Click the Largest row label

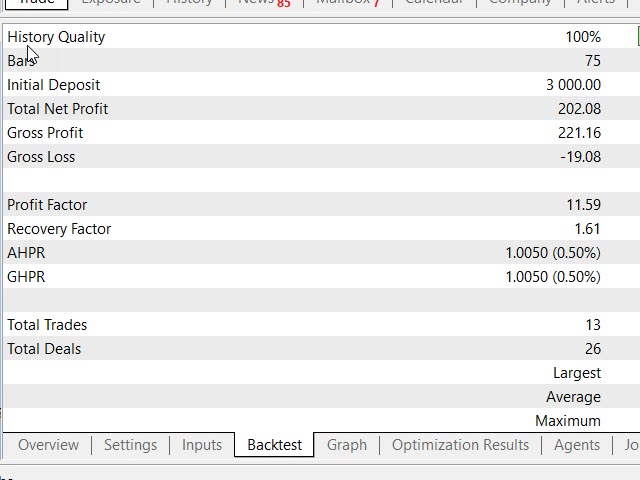point(577,373)
